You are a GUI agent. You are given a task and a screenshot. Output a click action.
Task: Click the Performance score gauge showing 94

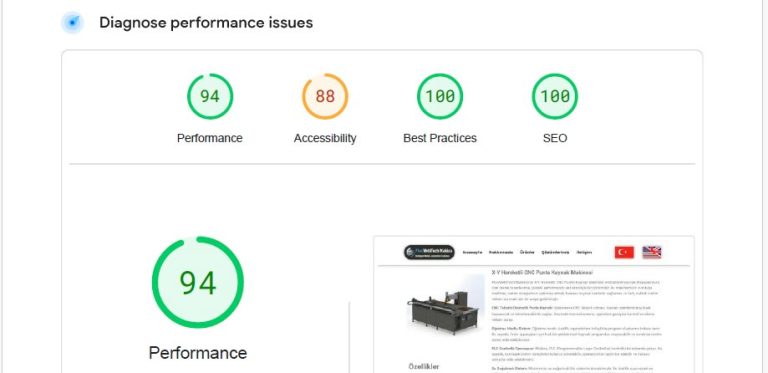click(x=210, y=96)
